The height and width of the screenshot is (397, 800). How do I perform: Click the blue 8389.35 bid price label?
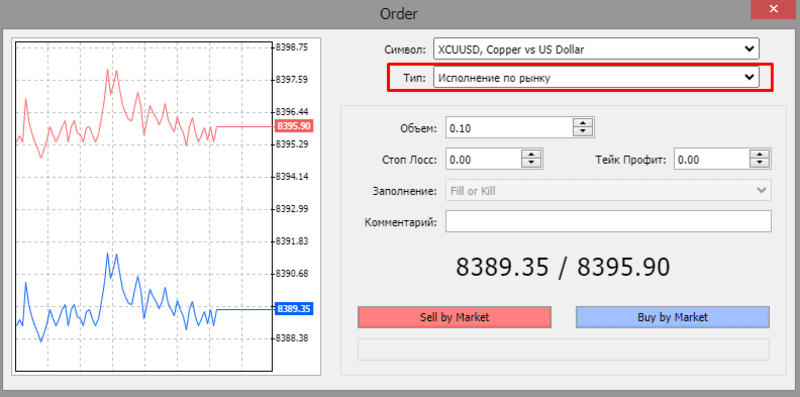tap(294, 309)
